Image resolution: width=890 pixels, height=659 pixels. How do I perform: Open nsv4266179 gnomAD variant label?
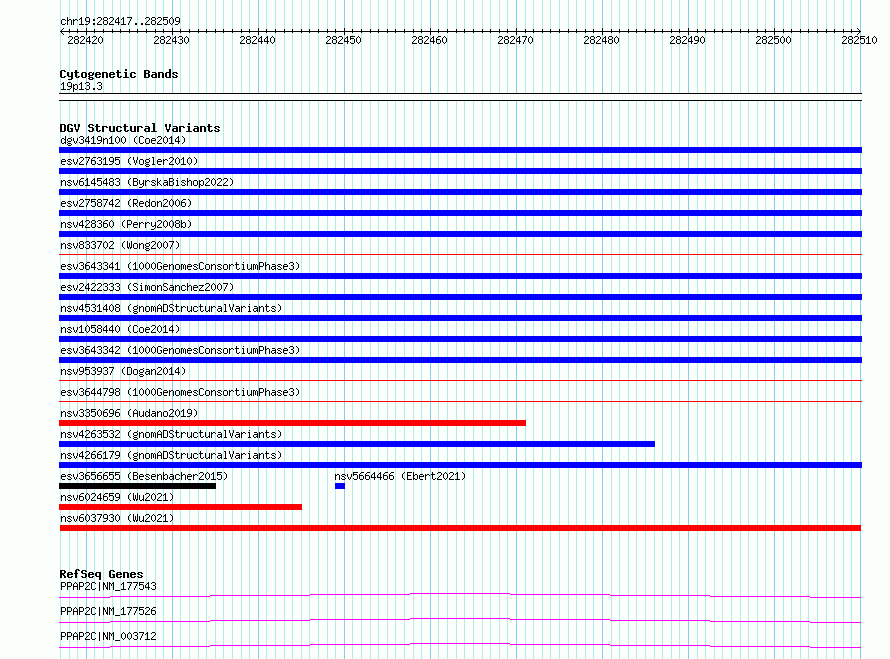[171, 455]
